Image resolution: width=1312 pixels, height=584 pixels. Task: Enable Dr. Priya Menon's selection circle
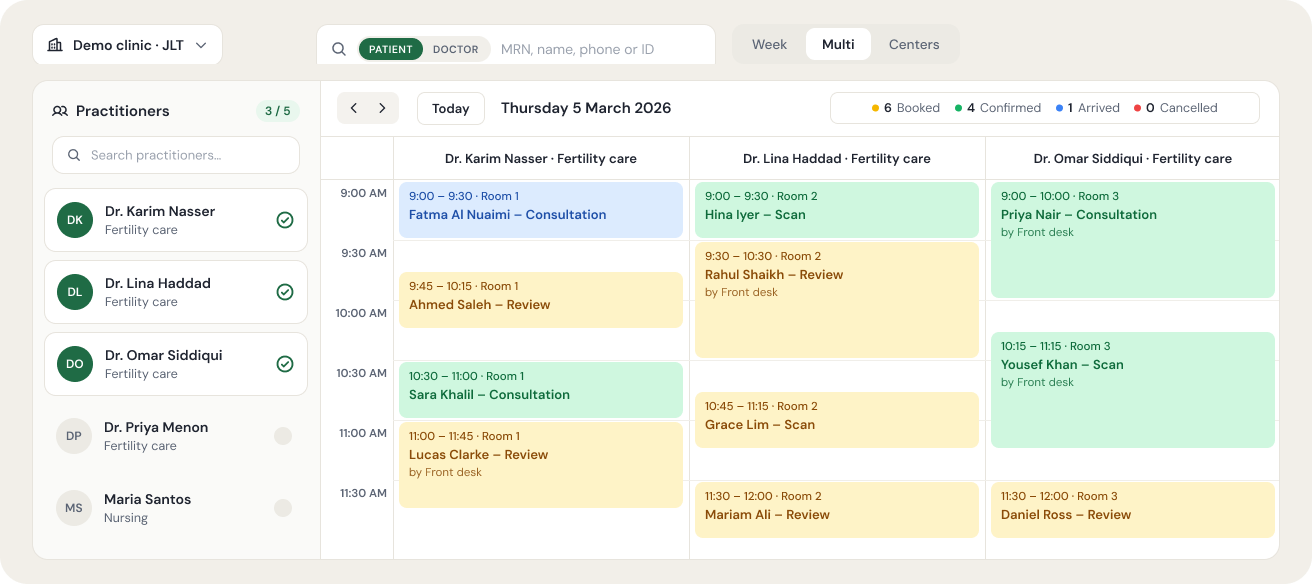[x=283, y=436]
